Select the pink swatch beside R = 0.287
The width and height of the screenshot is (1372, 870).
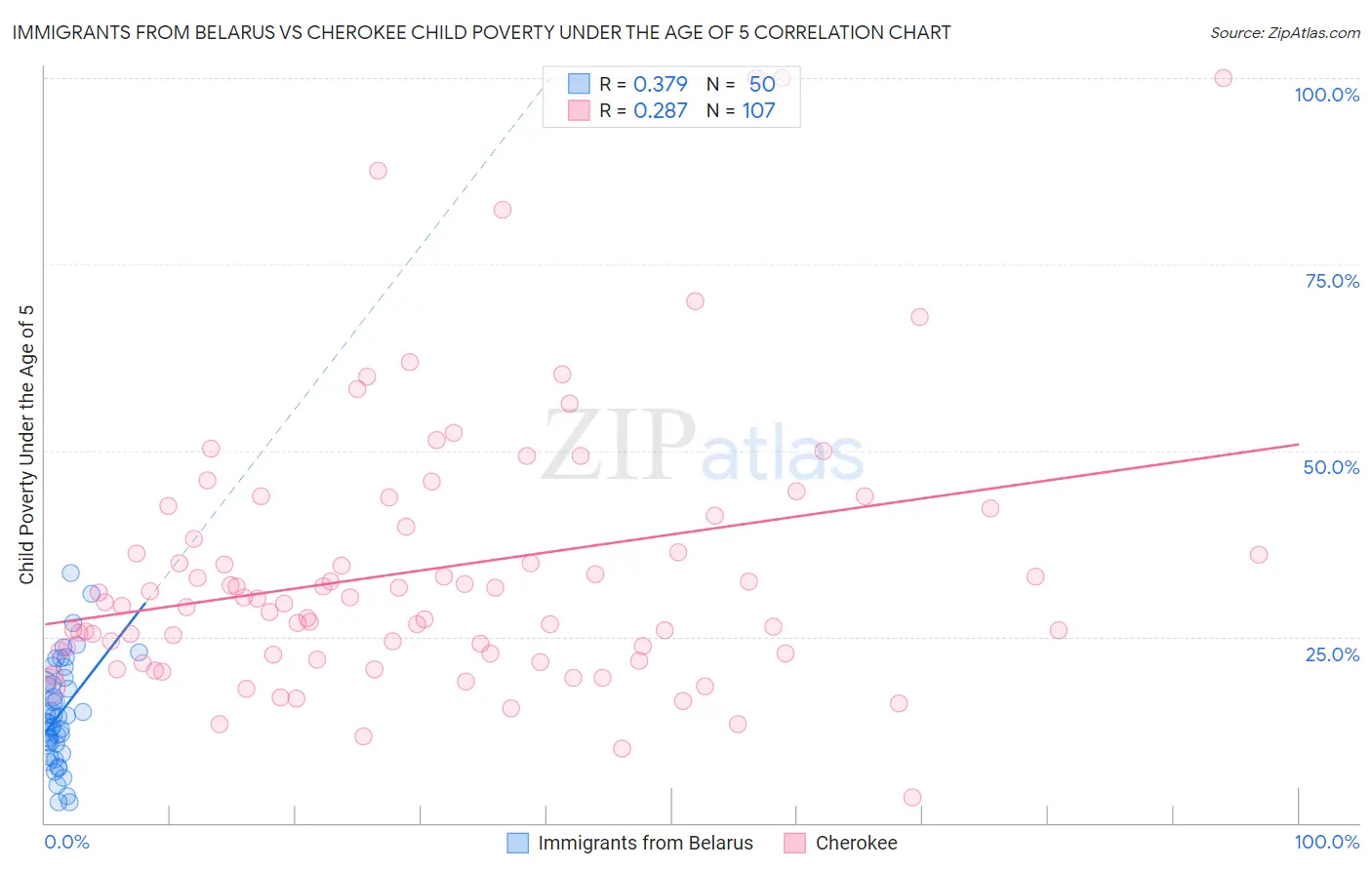[579, 110]
